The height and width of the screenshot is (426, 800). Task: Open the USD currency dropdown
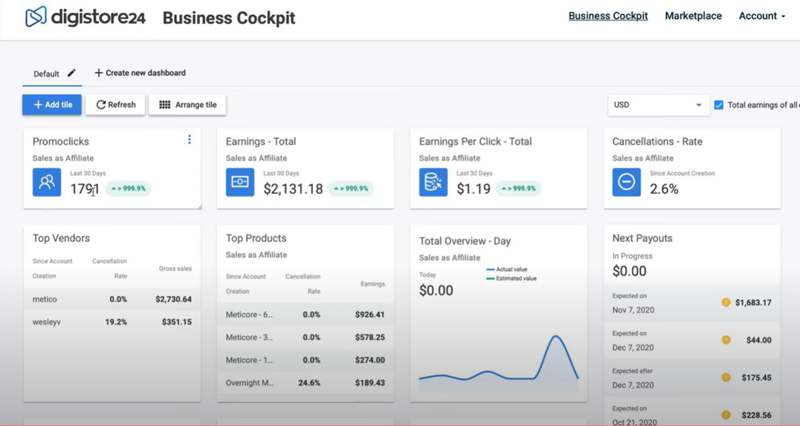coord(657,105)
